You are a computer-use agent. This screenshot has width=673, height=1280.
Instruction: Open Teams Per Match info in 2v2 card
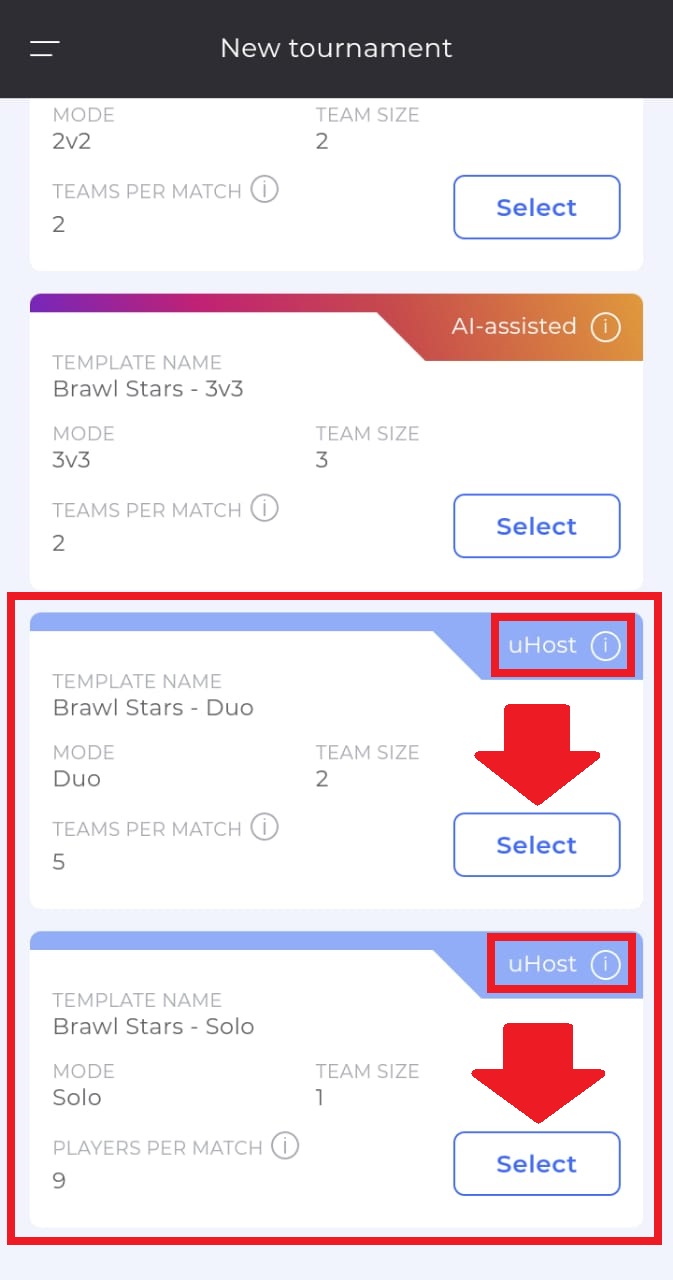[264, 189]
